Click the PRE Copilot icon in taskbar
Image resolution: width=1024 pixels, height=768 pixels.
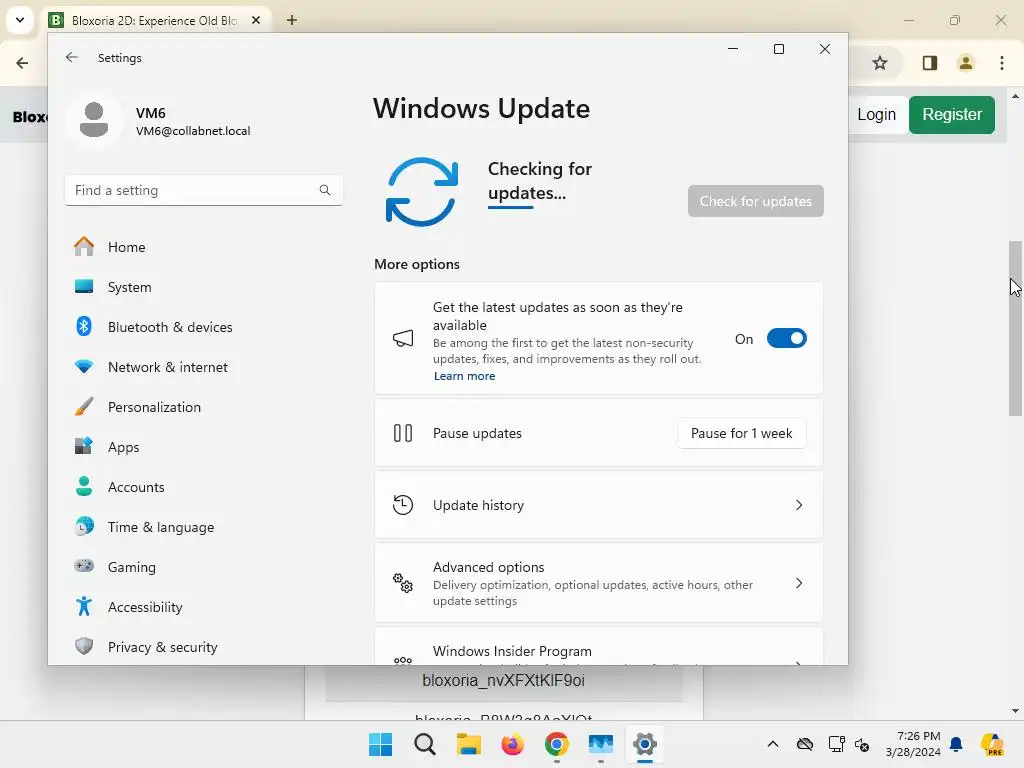[x=992, y=744]
